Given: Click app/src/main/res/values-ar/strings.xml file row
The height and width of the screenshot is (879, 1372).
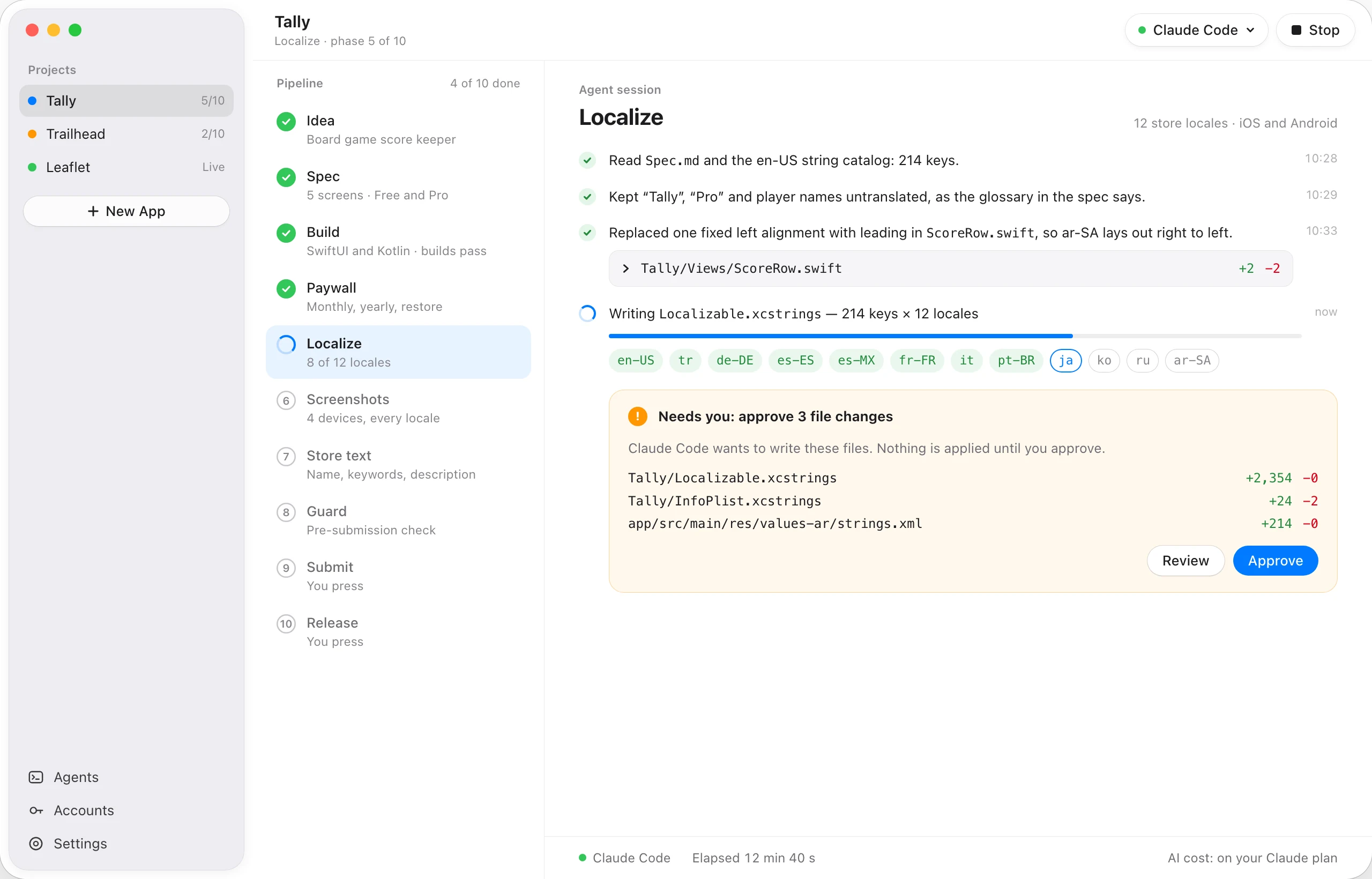Looking at the screenshot, I should coord(973,524).
